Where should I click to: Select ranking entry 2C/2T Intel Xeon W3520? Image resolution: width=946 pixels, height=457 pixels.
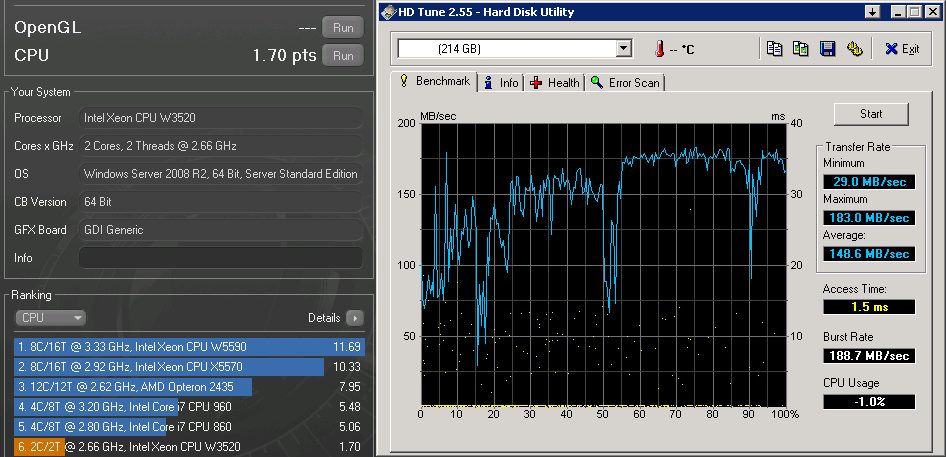click(x=189, y=447)
